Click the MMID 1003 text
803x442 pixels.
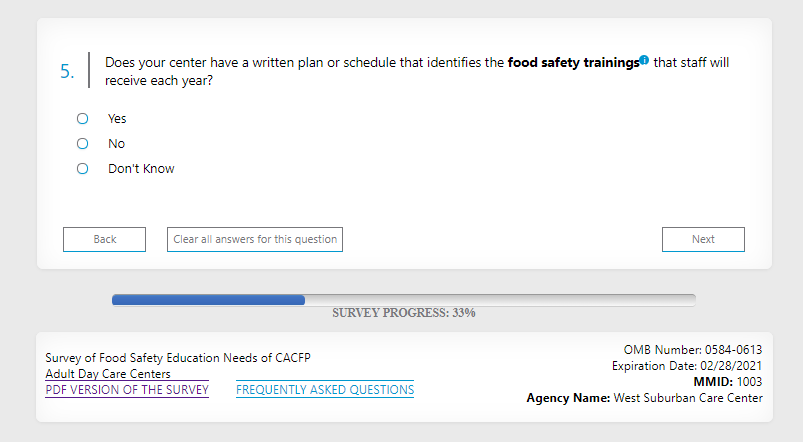(728, 382)
